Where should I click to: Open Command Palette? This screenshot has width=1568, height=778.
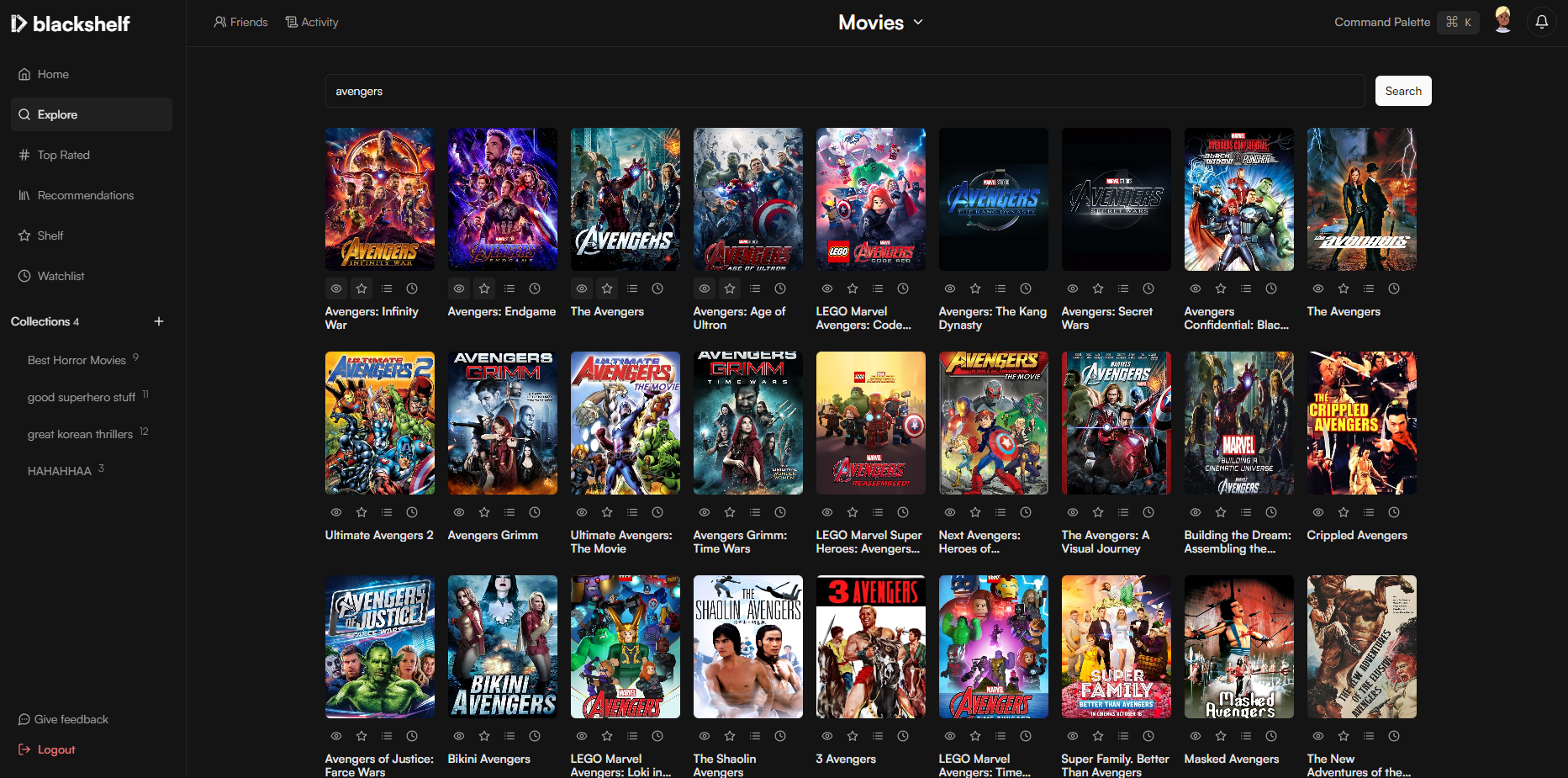click(1406, 22)
